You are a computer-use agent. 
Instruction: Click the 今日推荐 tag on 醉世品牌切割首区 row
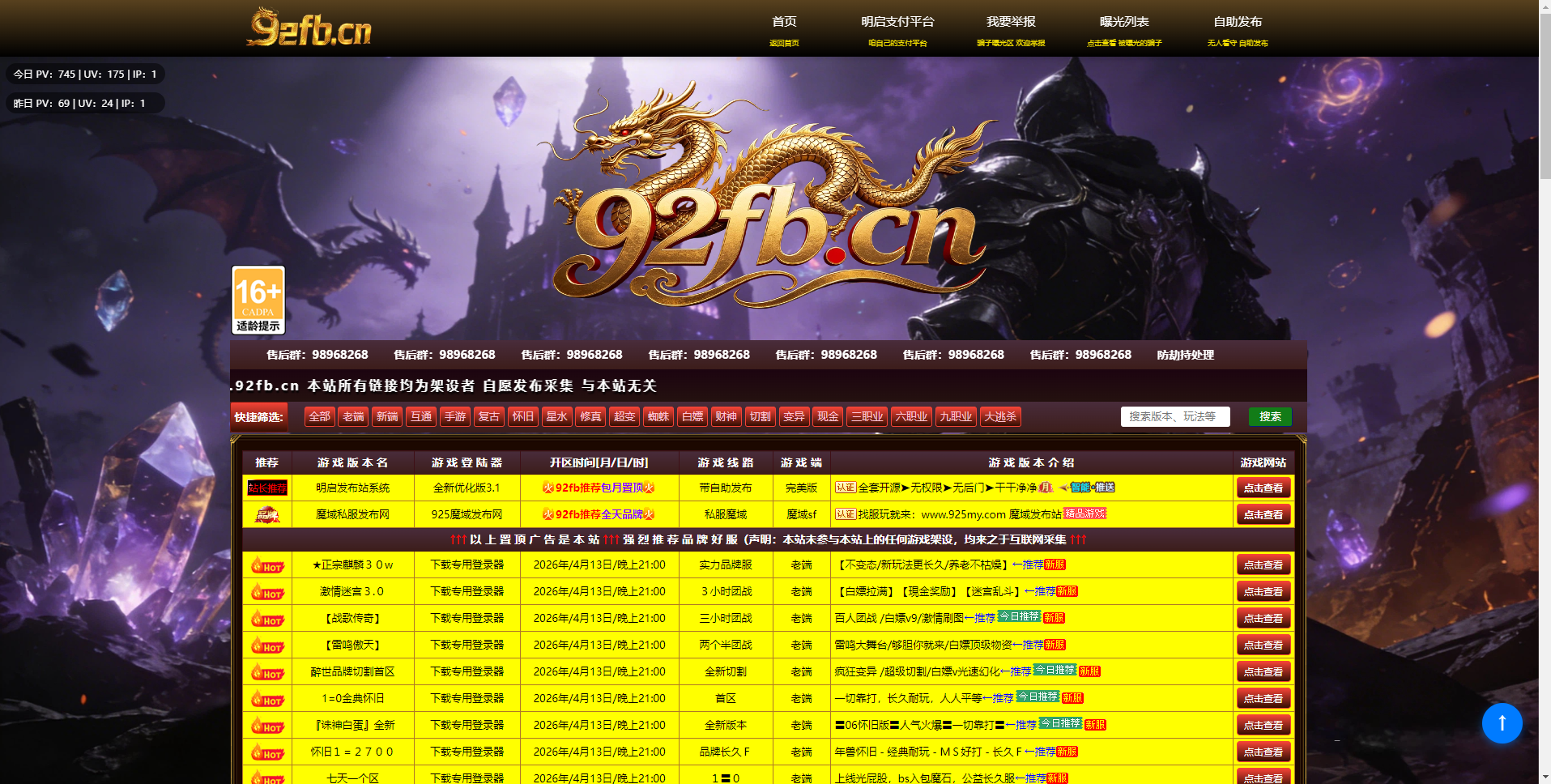[1053, 671]
